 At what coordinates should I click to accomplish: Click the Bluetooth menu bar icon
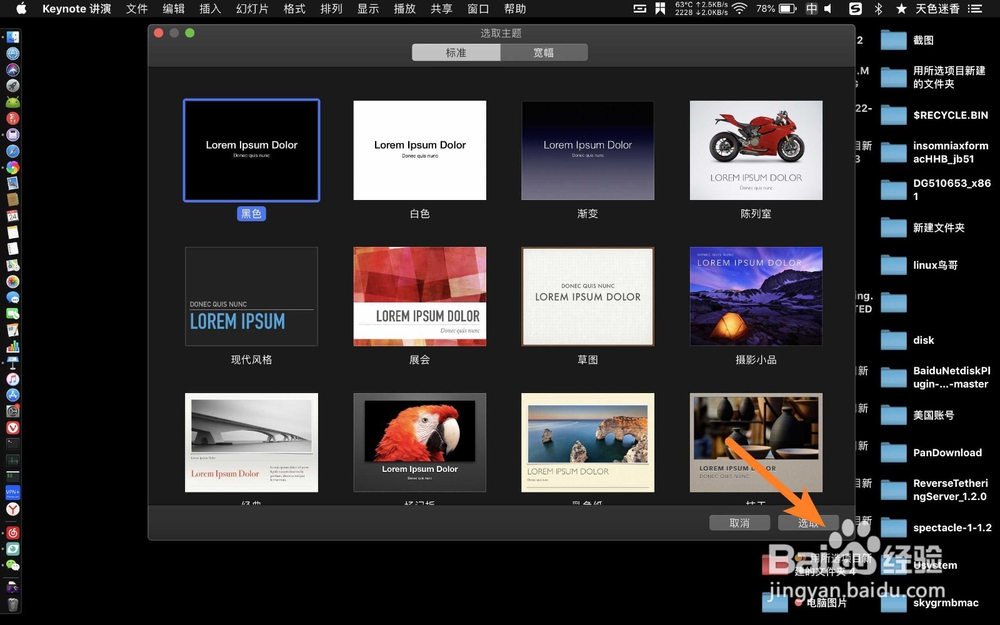click(878, 8)
